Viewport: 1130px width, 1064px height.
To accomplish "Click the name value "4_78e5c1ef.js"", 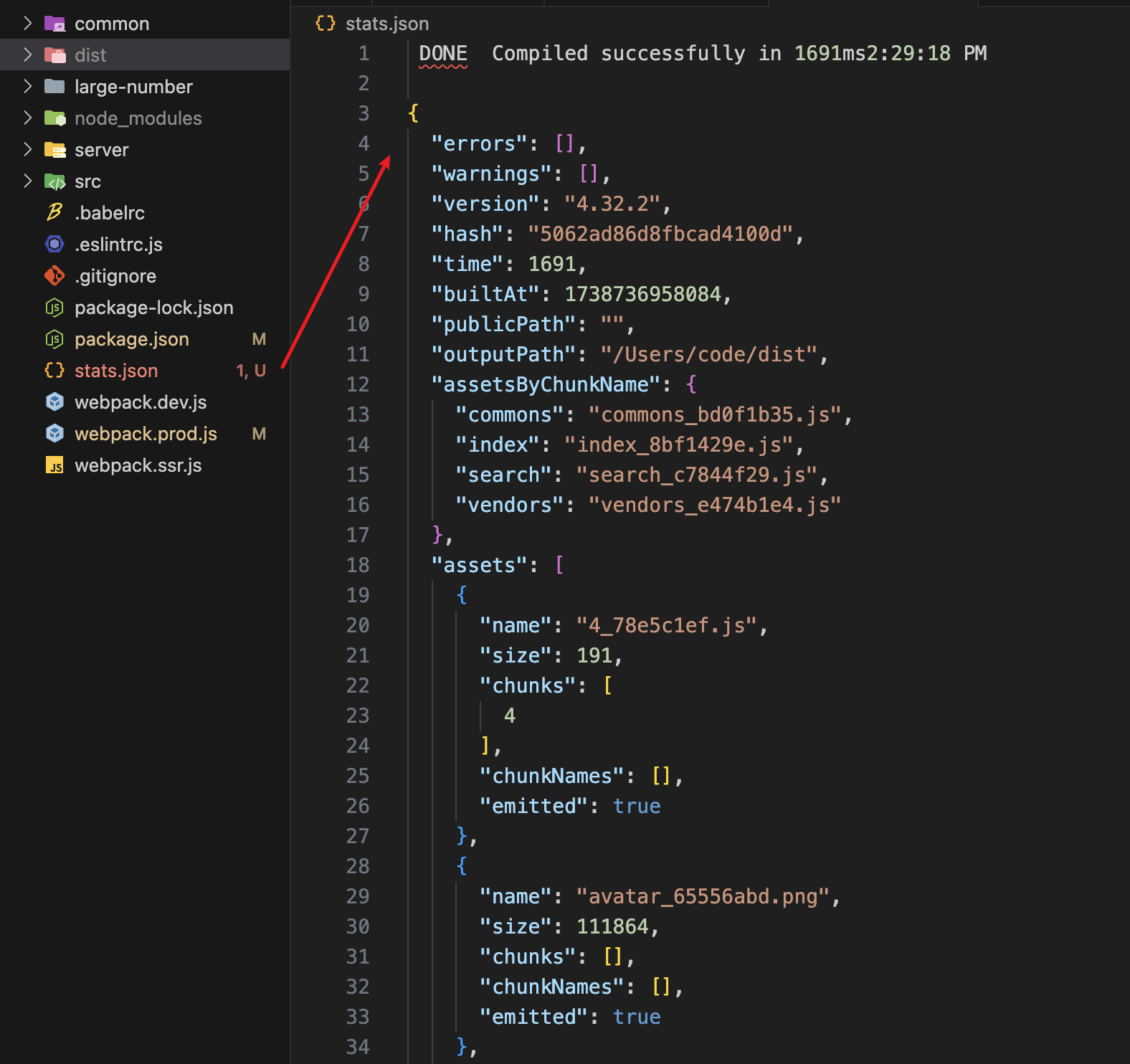I will pyautogui.click(x=667, y=625).
